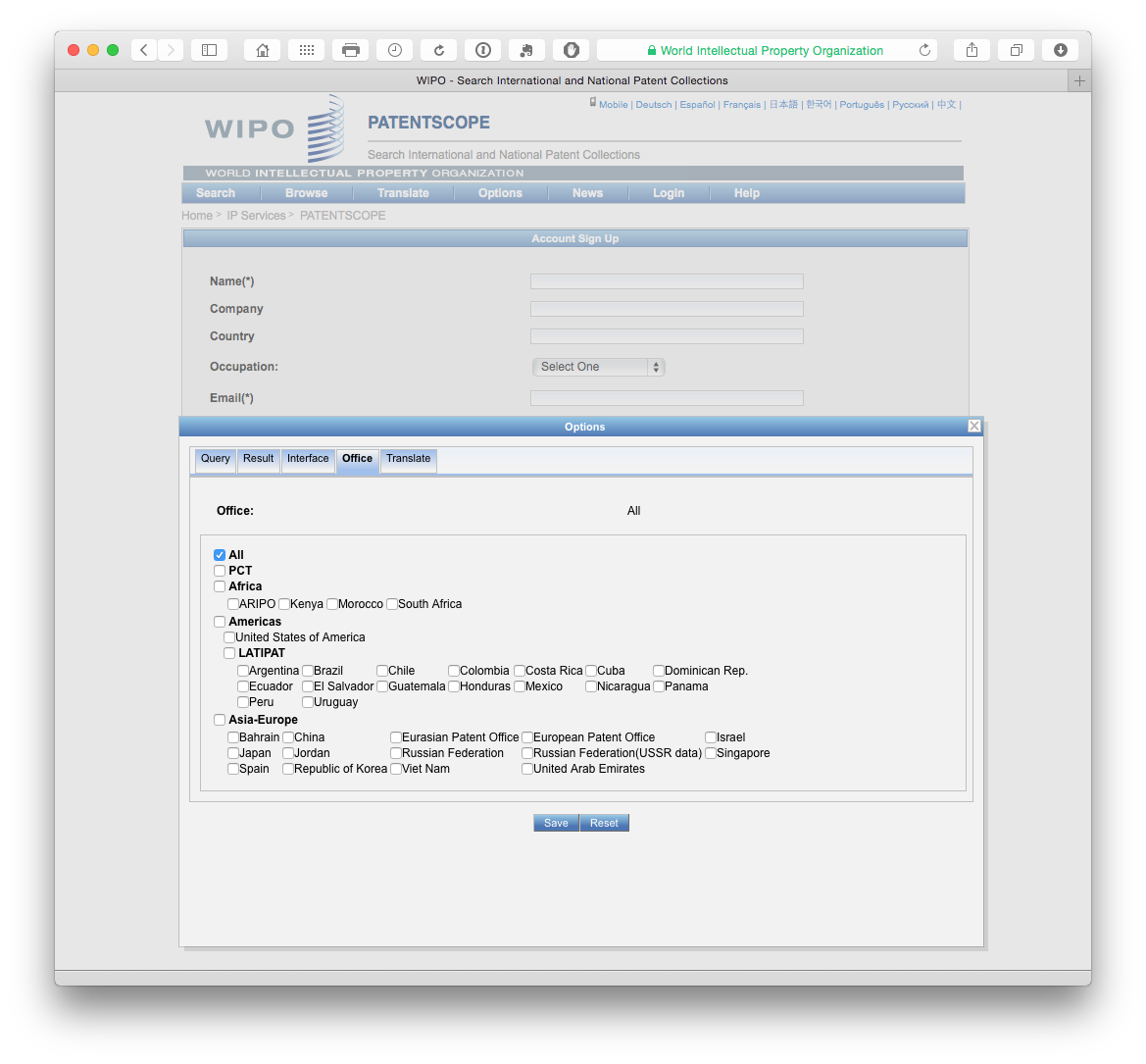1146x1064 pixels.
Task: Open the Browse menu
Action: (x=306, y=193)
